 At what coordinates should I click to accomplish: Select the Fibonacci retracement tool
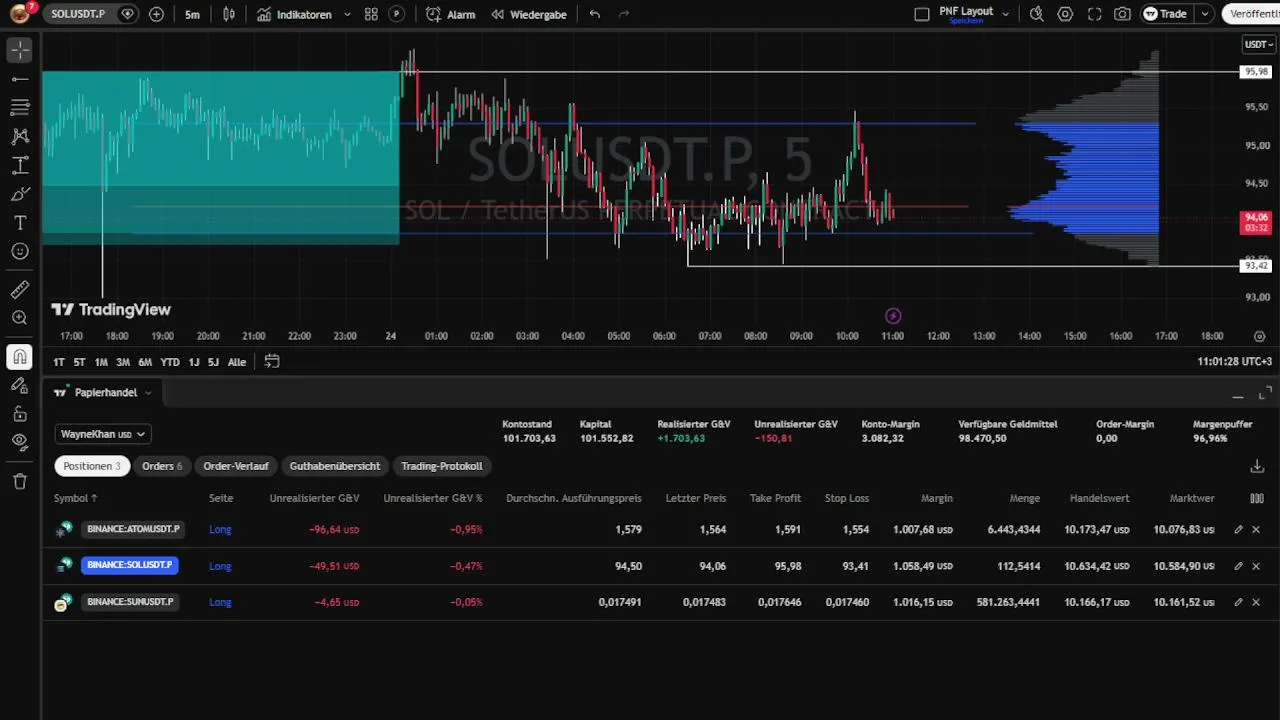click(x=20, y=107)
